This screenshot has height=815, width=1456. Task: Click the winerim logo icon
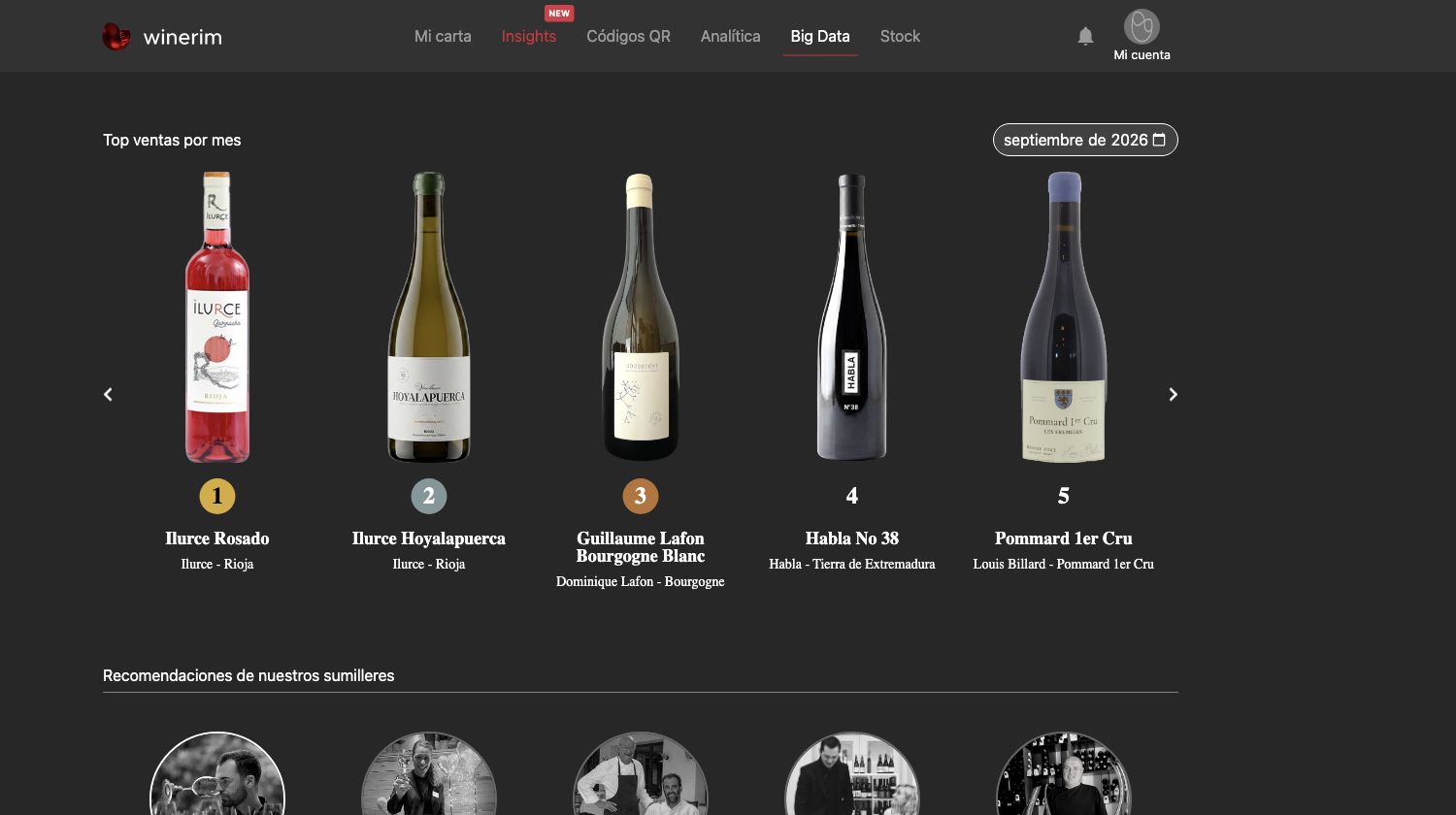(x=116, y=37)
